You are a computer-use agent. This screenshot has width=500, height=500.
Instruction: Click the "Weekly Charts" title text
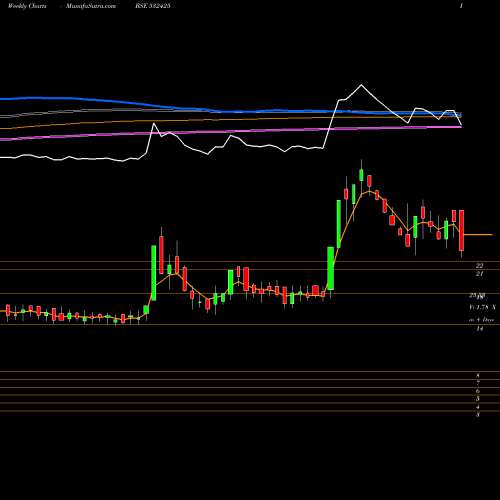pyautogui.click(x=27, y=6)
